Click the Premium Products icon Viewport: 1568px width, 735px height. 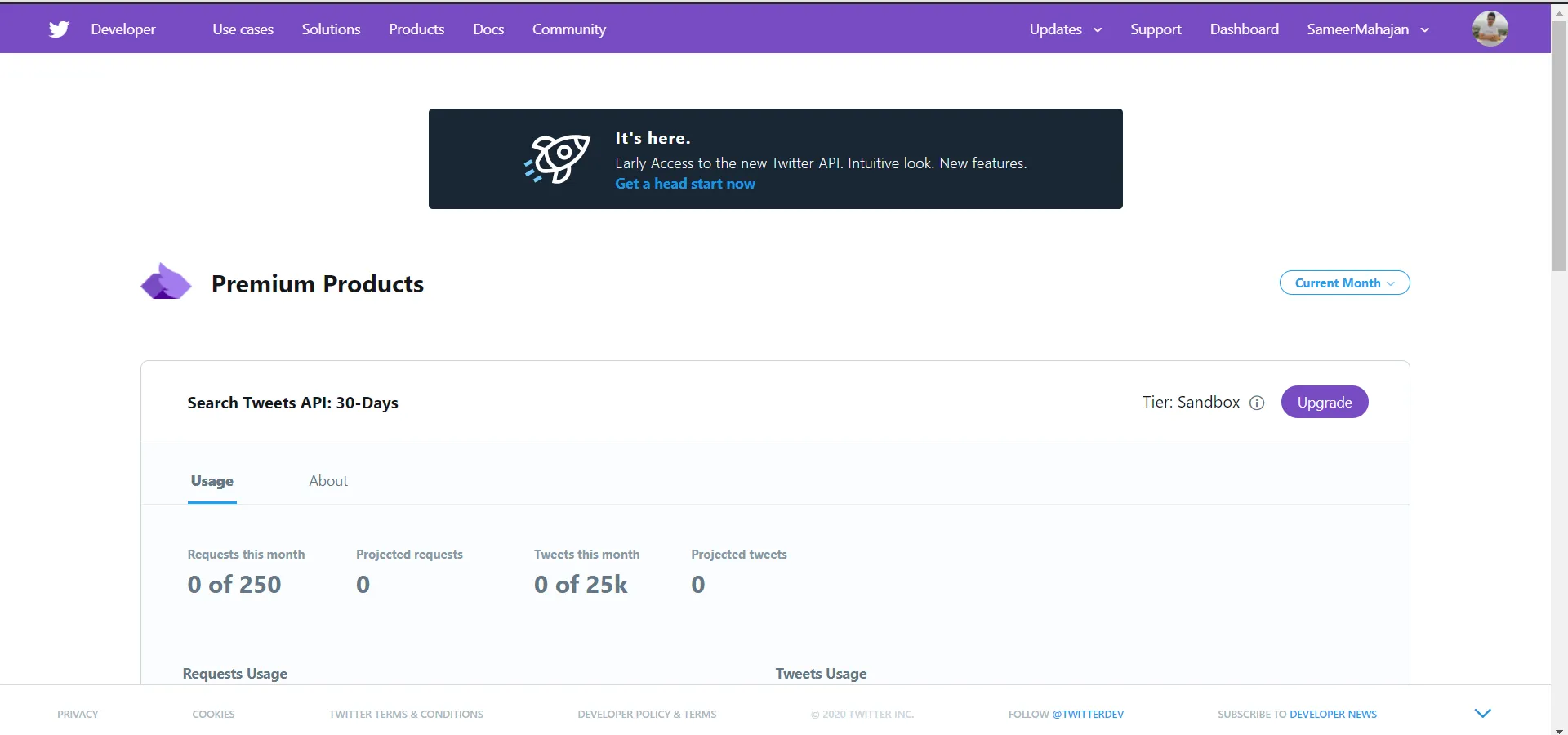(x=166, y=281)
